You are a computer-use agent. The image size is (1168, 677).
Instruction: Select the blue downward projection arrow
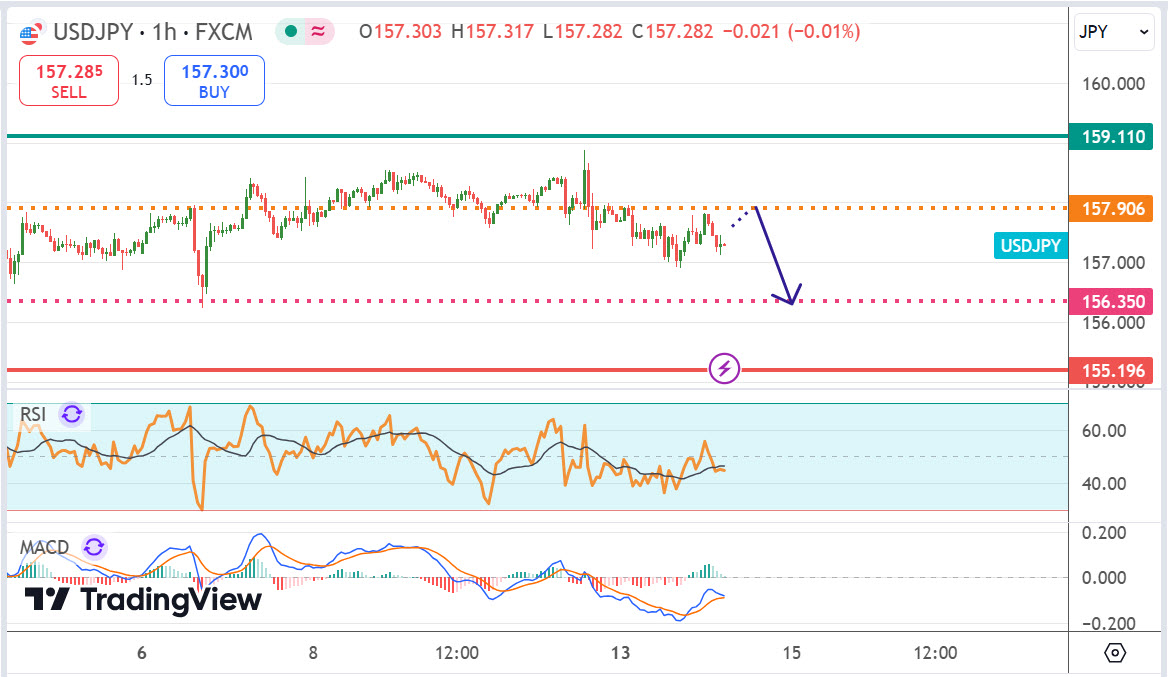point(773,254)
